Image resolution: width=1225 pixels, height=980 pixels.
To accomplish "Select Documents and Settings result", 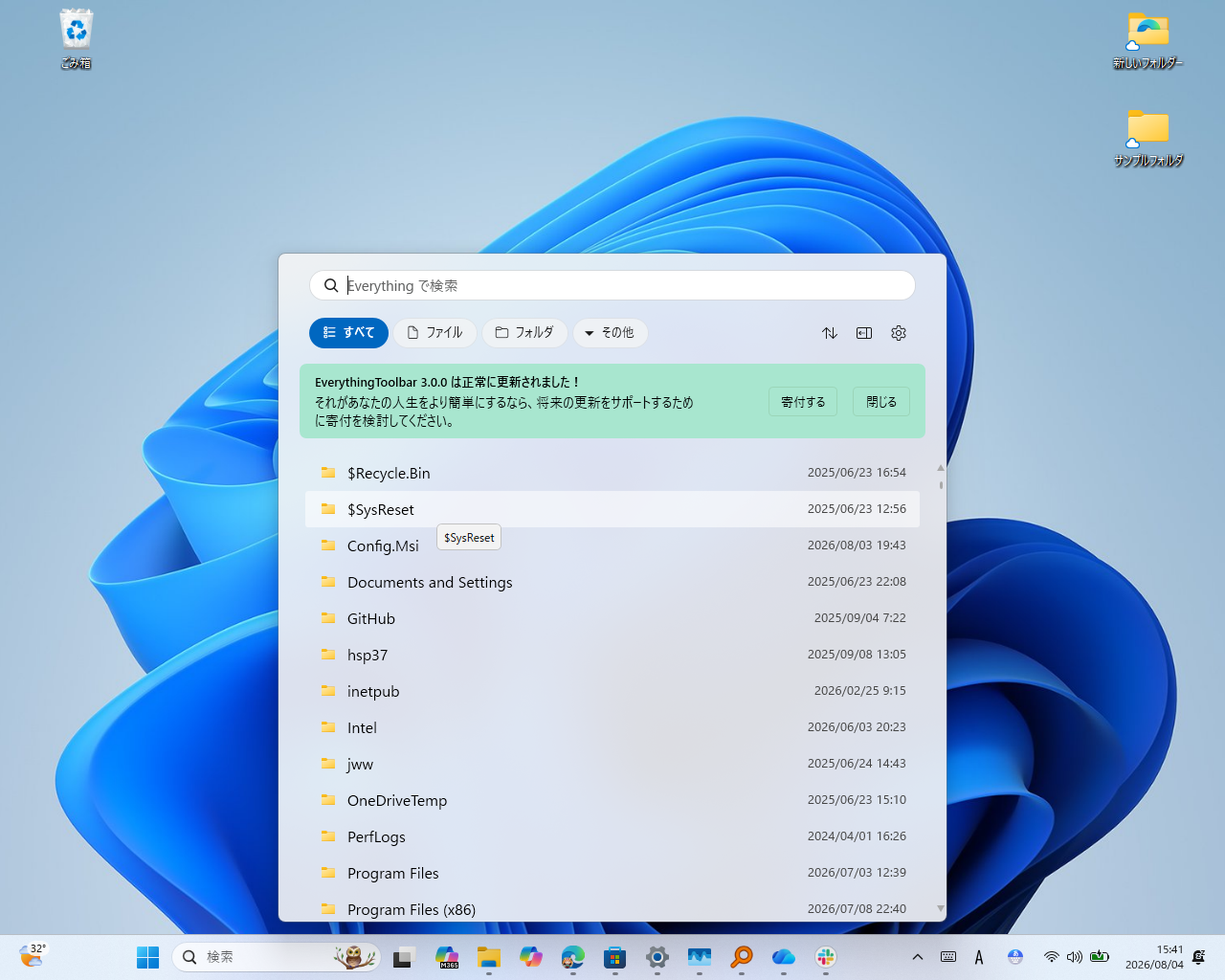I will coord(612,582).
